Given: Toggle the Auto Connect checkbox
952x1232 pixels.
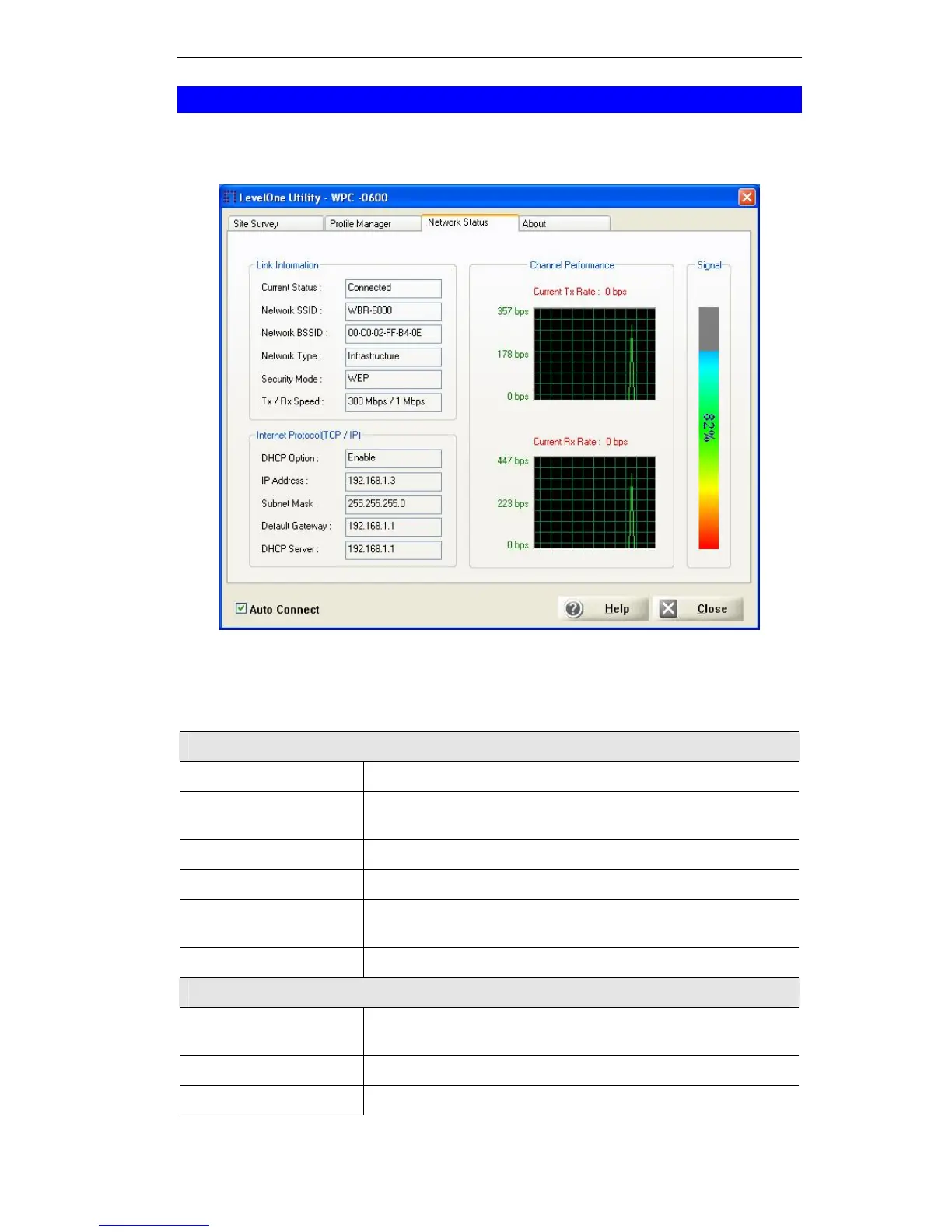Looking at the screenshot, I should pos(241,609).
